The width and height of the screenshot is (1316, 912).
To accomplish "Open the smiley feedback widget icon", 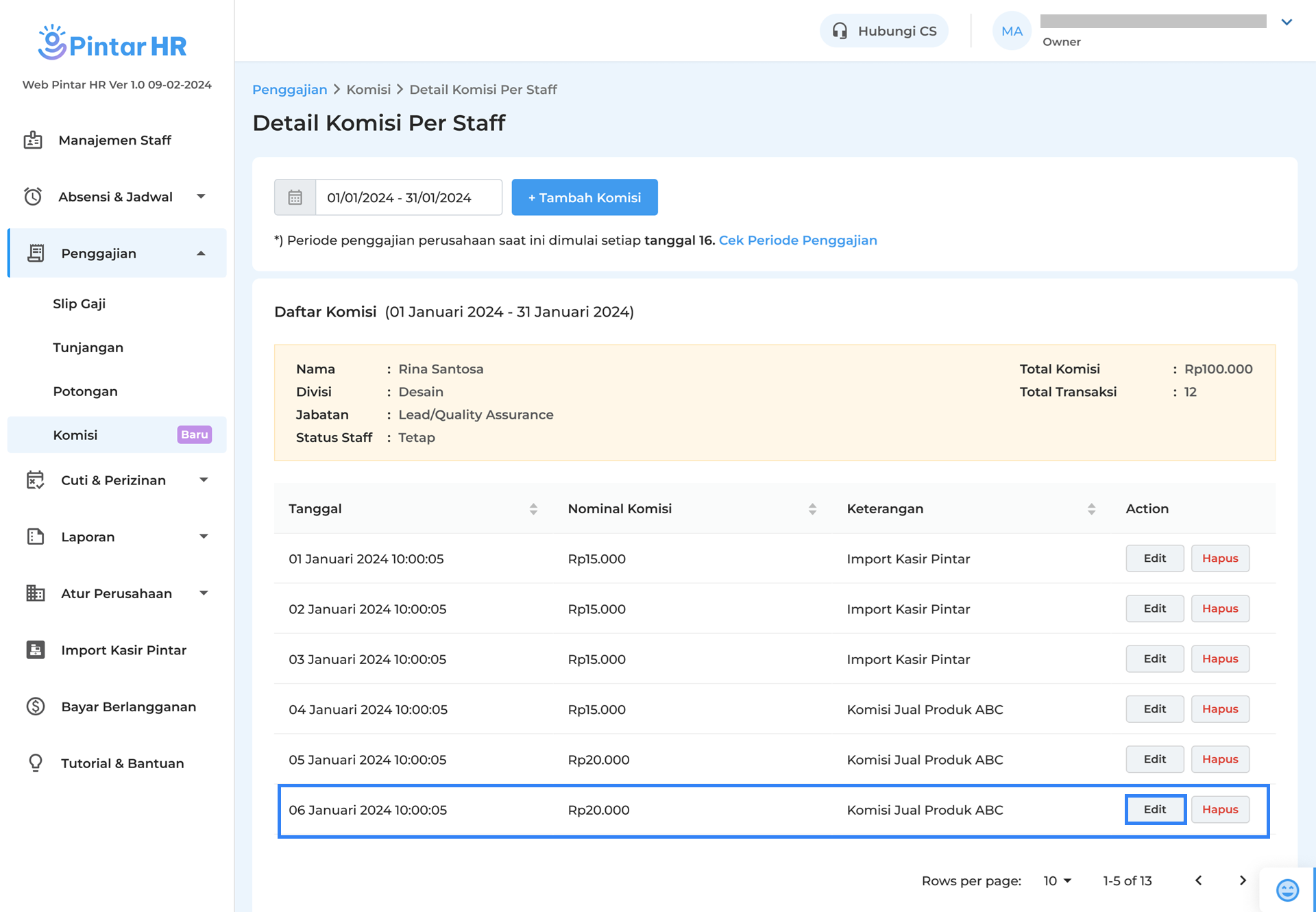I will (1287, 889).
